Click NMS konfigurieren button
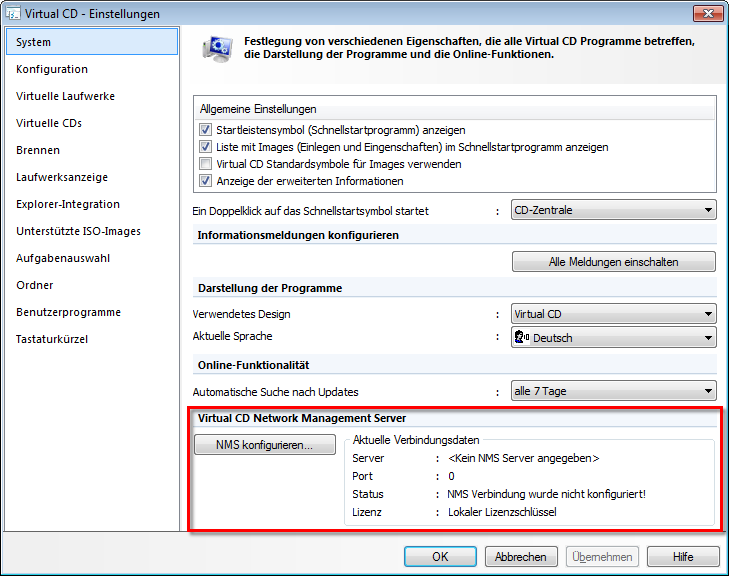This screenshot has height=576, width=729. pos(265,444)
